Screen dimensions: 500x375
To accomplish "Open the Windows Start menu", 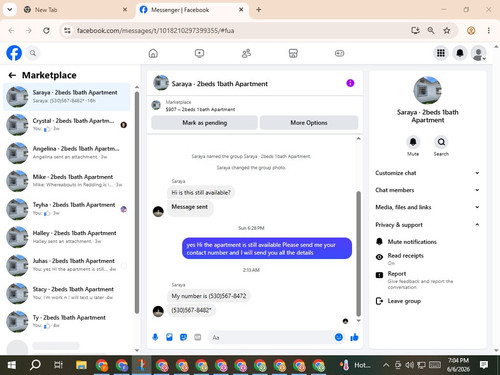I will tap(12, 365).
